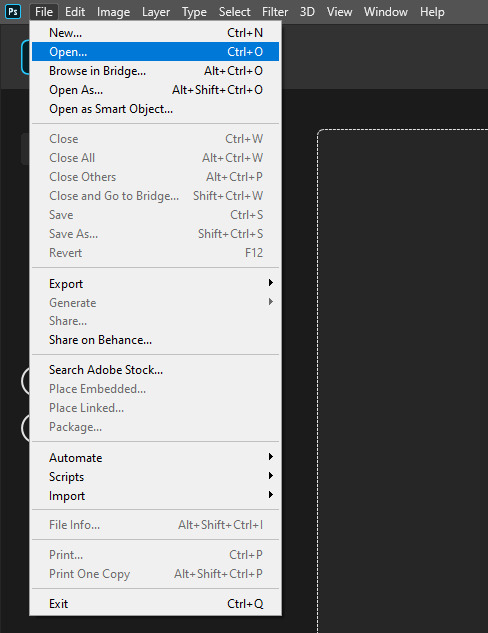The width and height of the screenshot is (488, 633).
Task: Choose Open... from the File menu
Action: [155, 52]
